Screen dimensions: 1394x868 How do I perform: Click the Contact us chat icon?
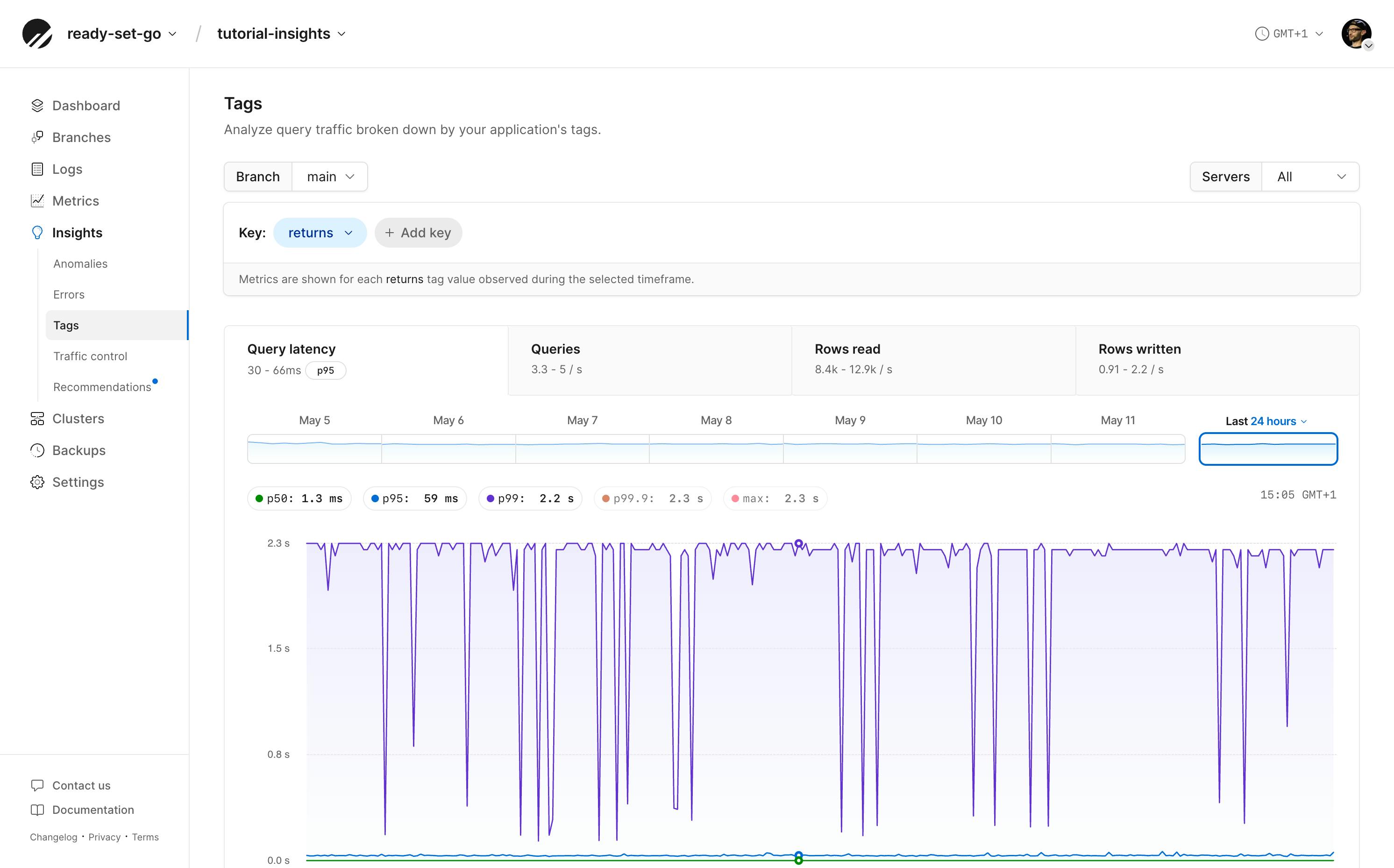(37, 785)
